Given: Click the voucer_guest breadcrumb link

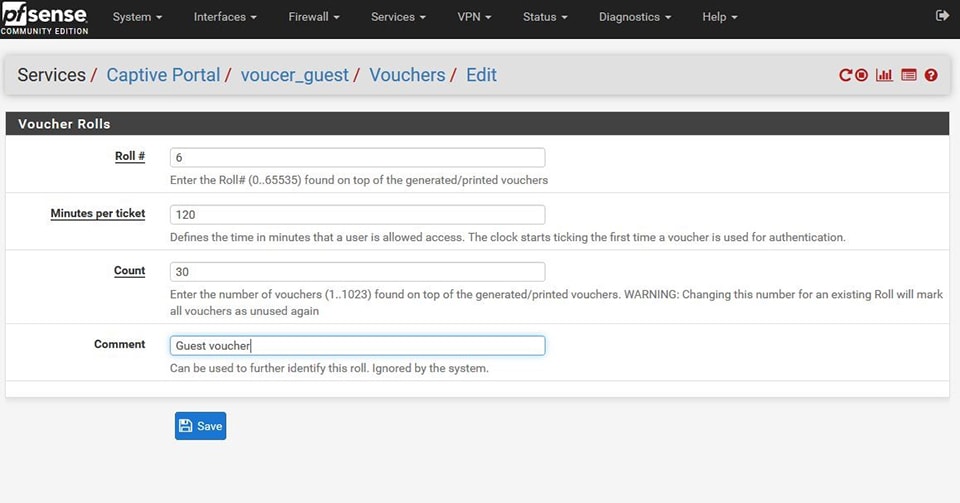Looking at the screenshot, I should point(294,75).
